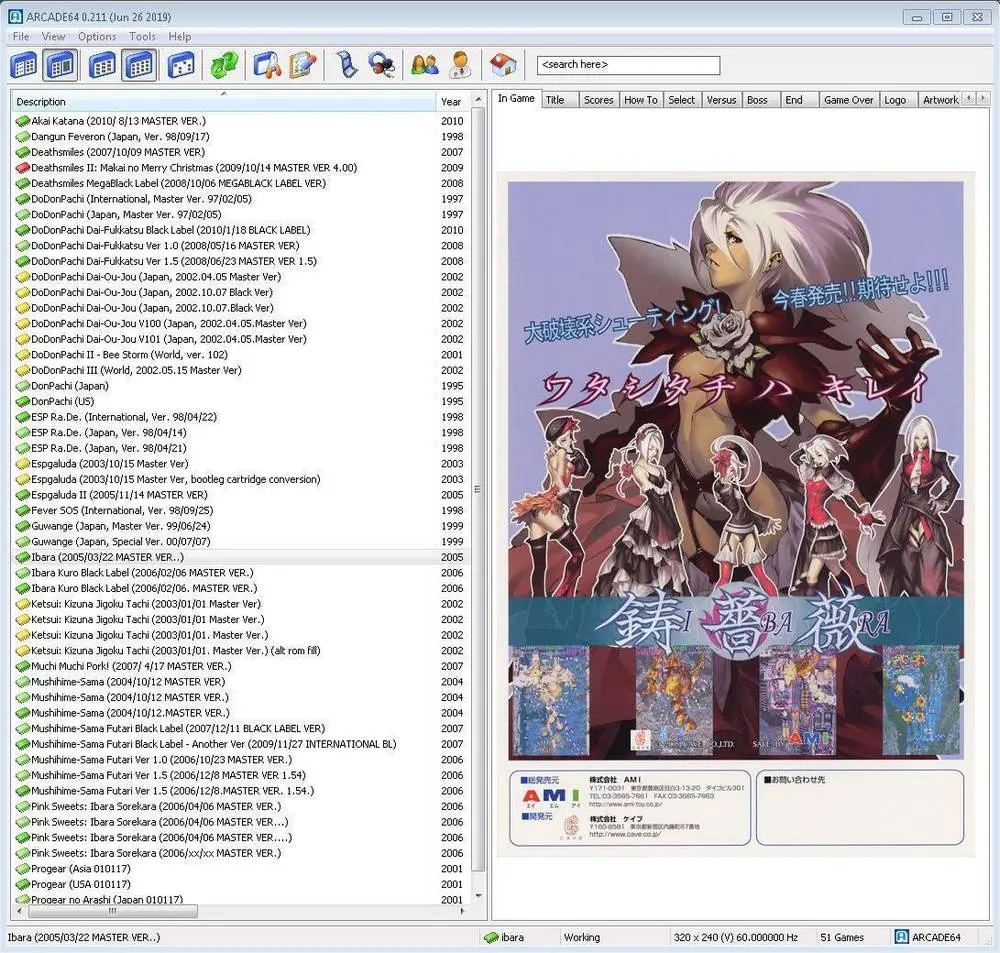Click the red house home icon
1000x953 pixels.
[503, 65]
